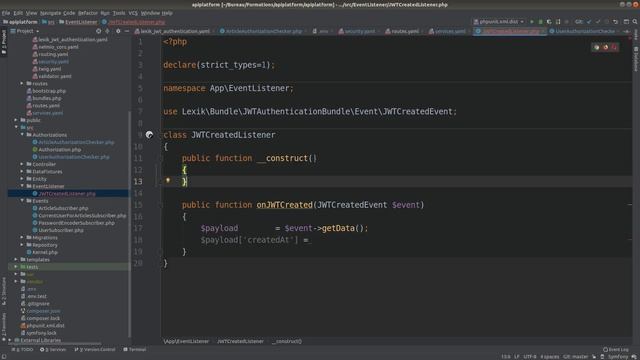The height and width of the screenshot is (360, 640).
Task: Open the Navigate menu
Action: [x=50, y=13]
